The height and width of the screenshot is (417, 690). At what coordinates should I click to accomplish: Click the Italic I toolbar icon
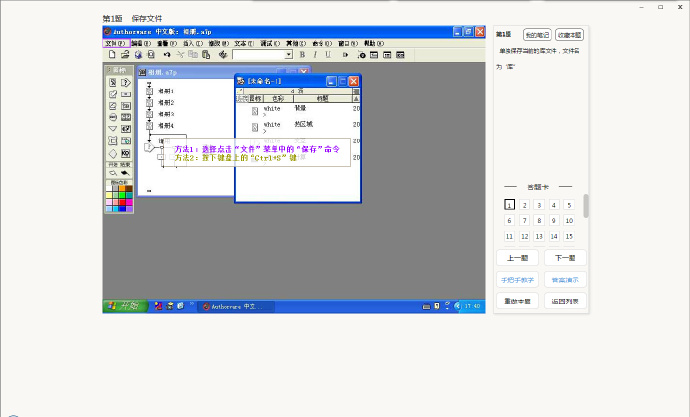[x=315, y=54]
